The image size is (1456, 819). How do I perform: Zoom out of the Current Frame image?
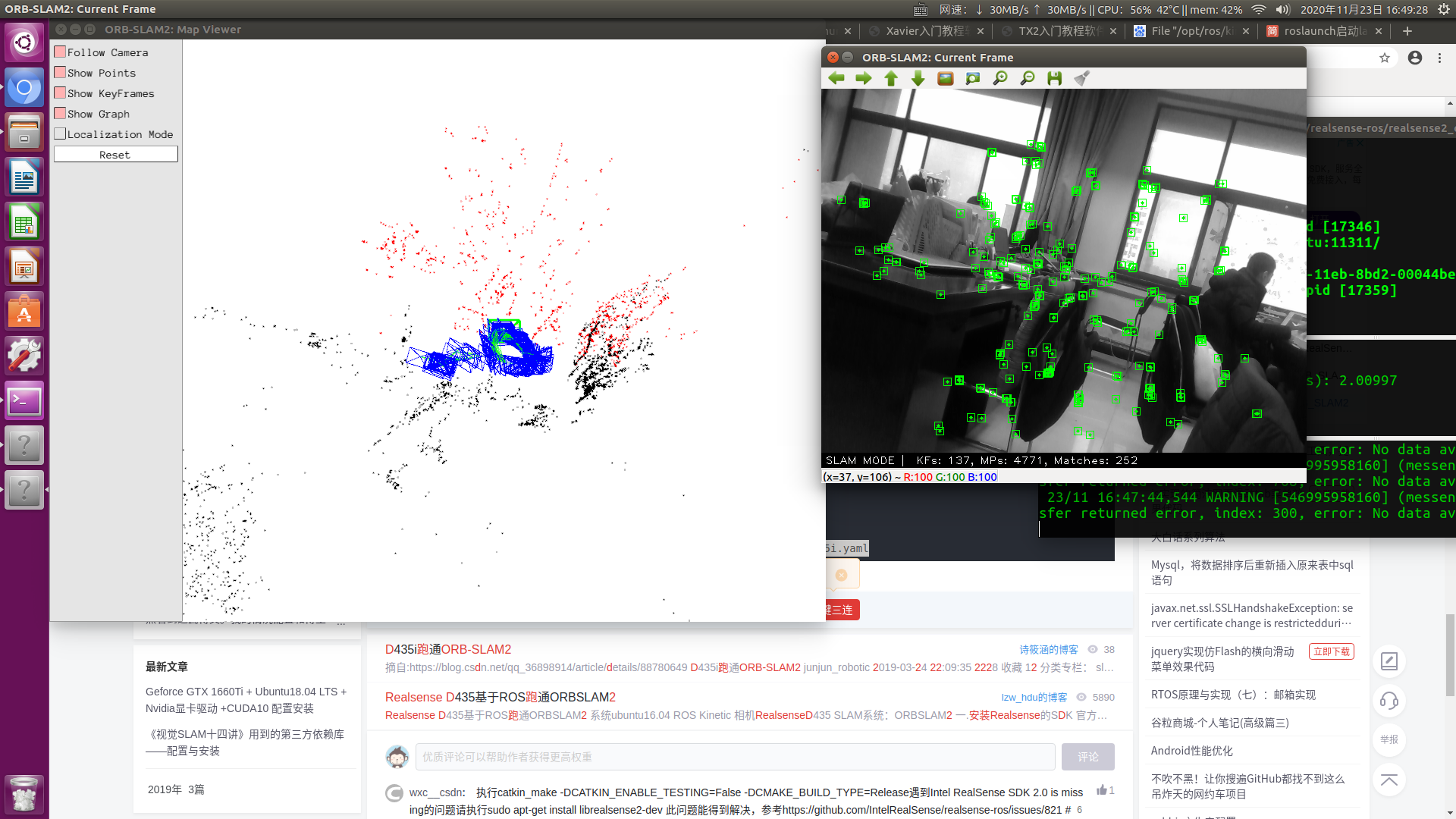click(1028, 78)
